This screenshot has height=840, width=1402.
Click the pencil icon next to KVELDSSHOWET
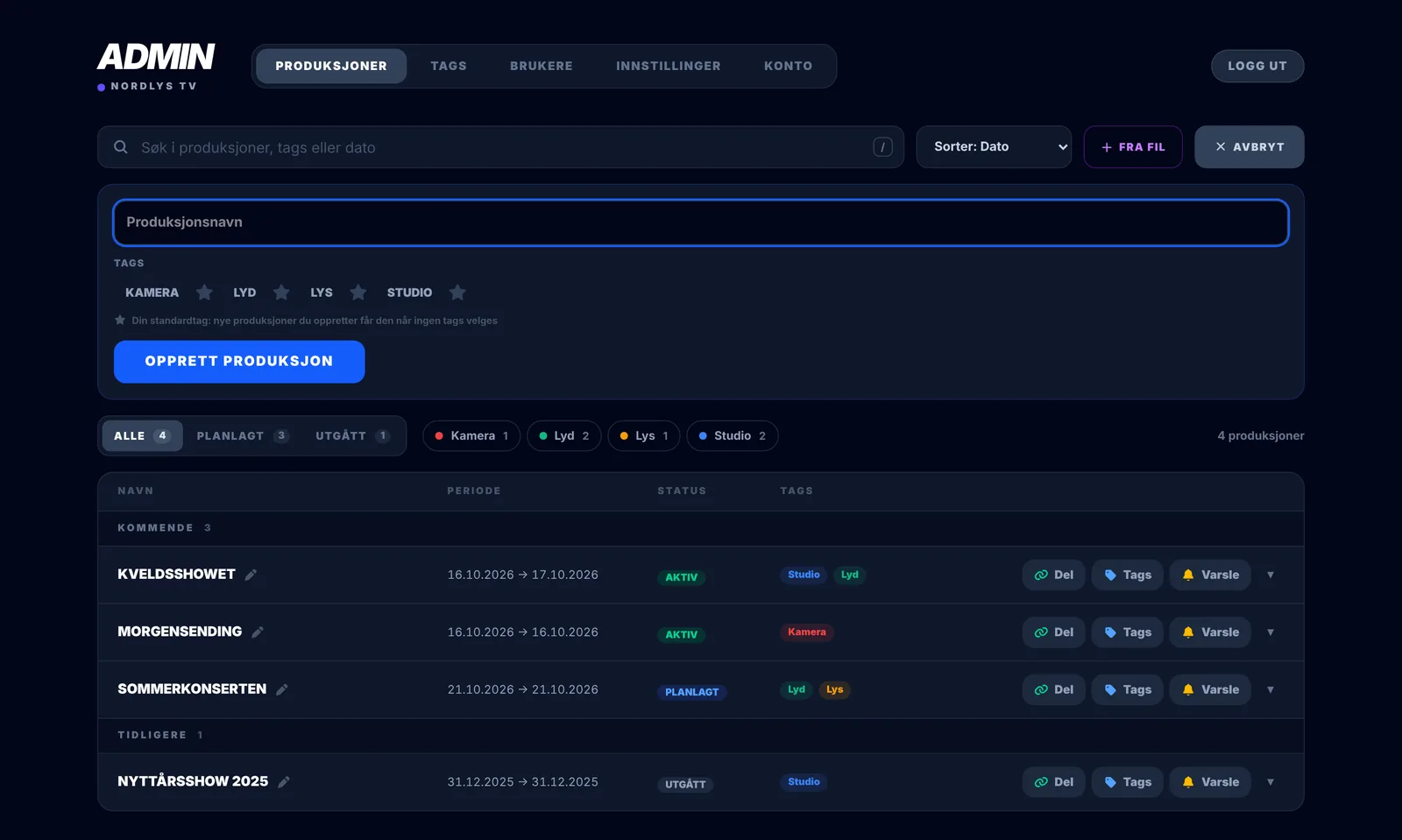(251, 575)
